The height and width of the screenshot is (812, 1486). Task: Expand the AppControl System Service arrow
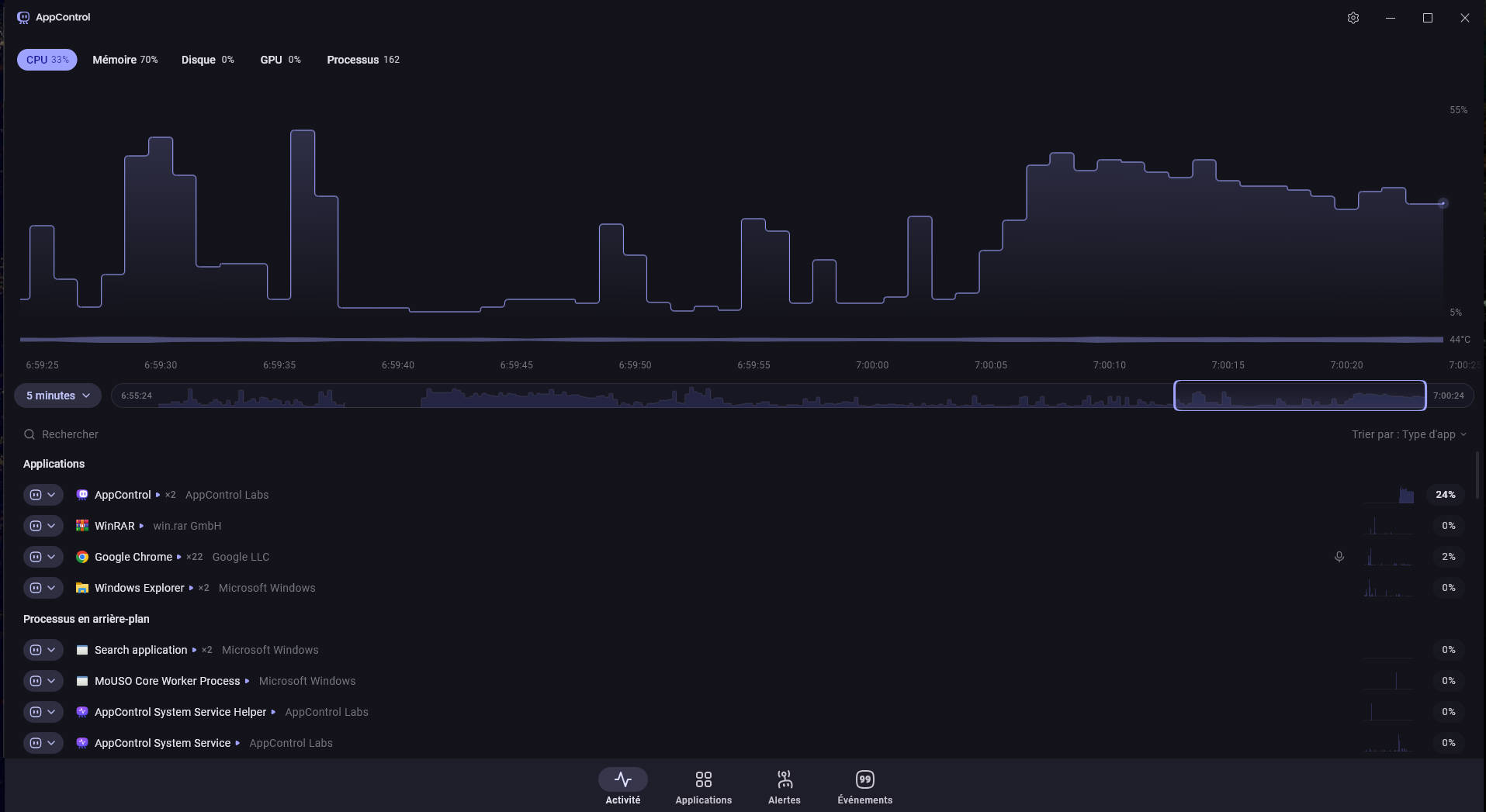point(237,743)
